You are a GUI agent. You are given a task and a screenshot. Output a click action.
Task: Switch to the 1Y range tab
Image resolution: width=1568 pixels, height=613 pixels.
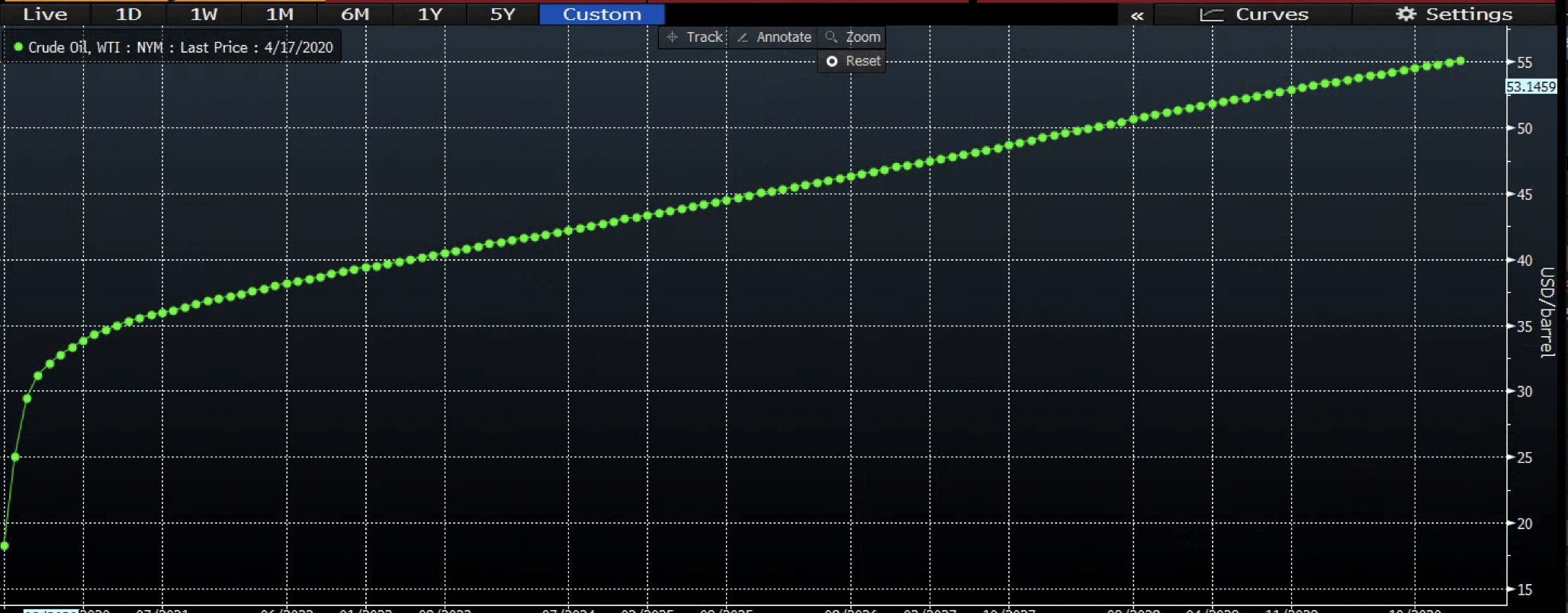point(430,14)
